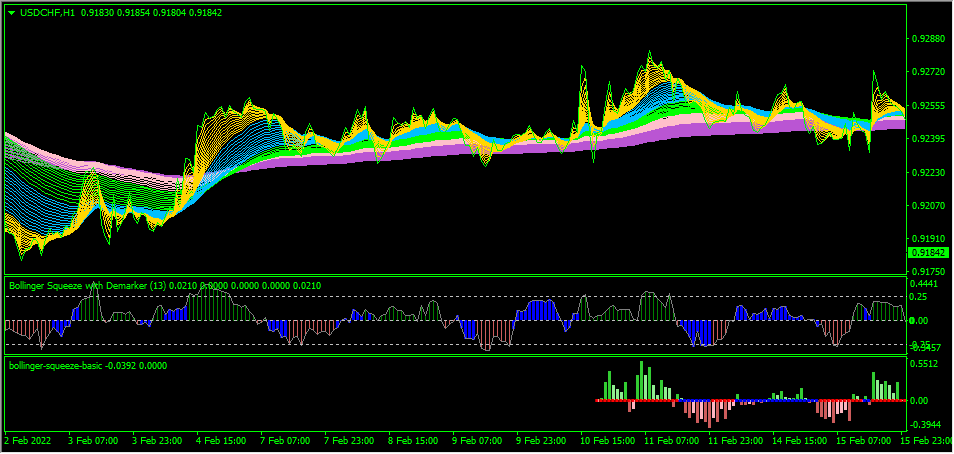Click the 9 Feb 23:00 time label
This screenshot has height=454, width=954.
point(541,440)
